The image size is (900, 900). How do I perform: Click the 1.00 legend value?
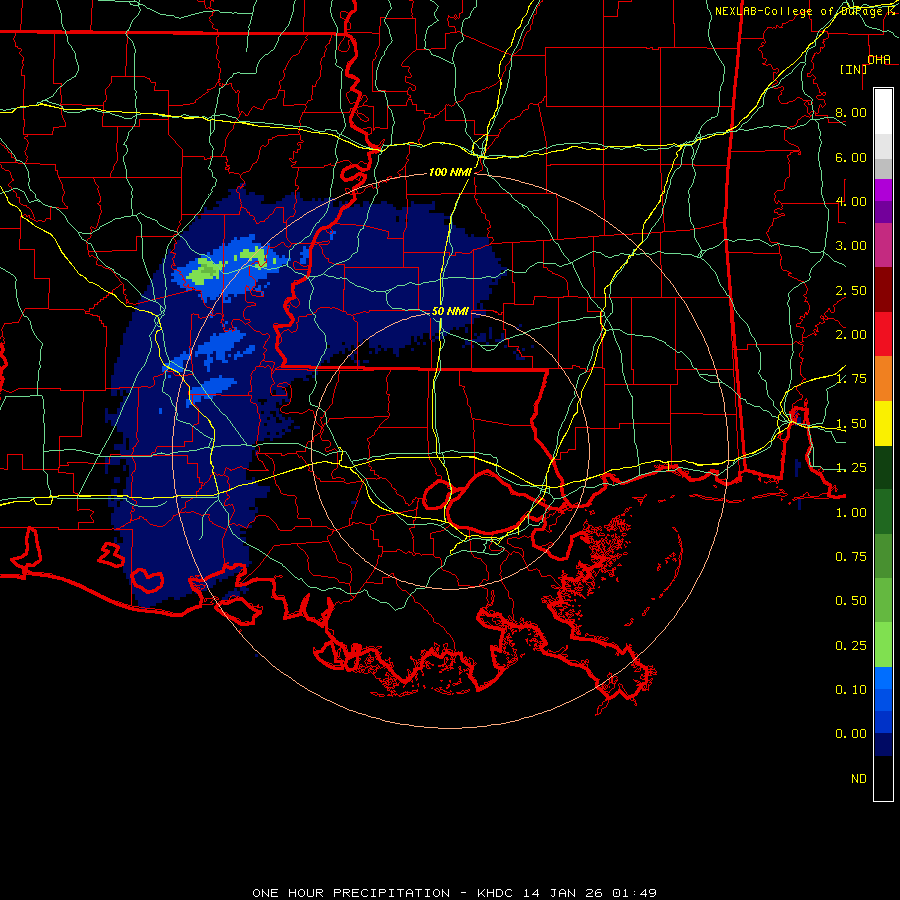[x=851, y=513]
